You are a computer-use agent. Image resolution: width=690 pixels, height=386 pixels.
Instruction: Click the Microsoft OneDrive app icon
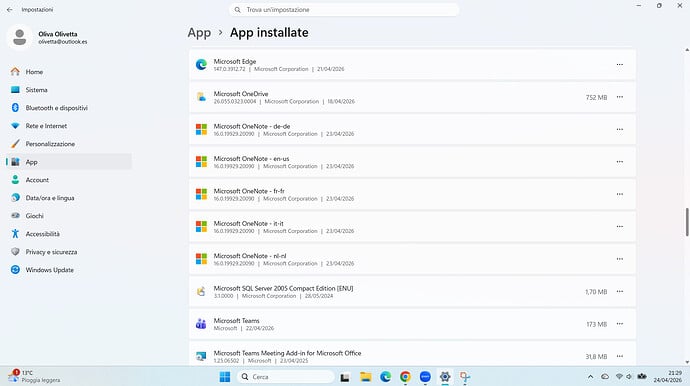(x=201, y=97)
